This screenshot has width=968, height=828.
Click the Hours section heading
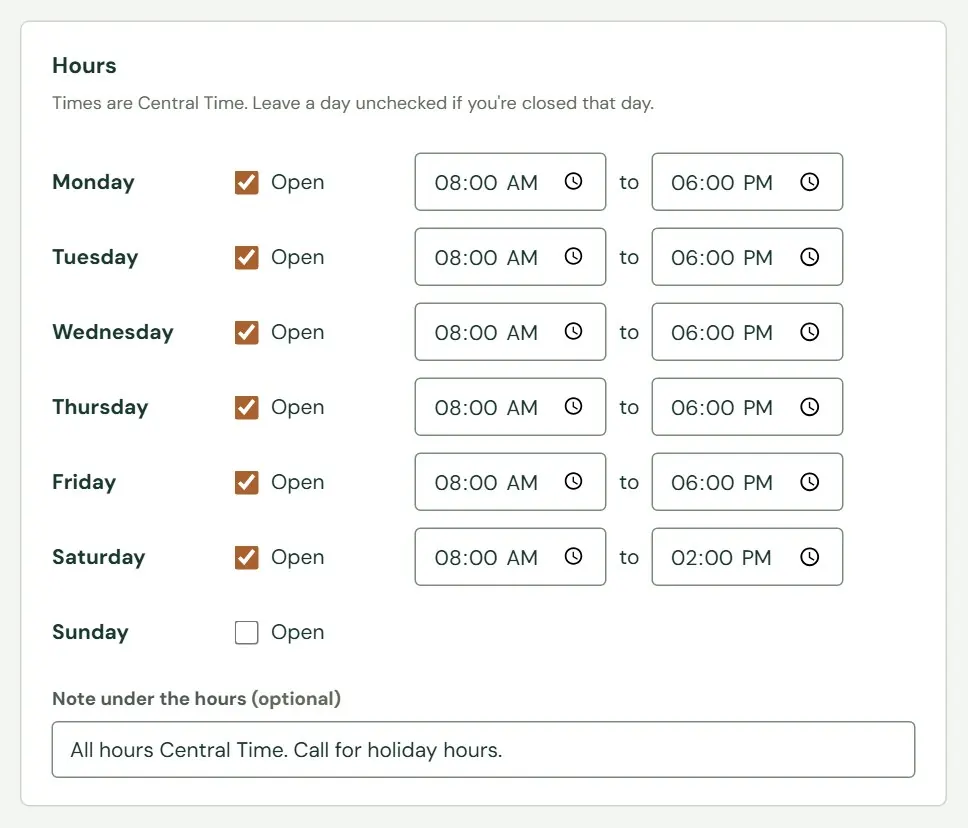(x=84, y=65)
